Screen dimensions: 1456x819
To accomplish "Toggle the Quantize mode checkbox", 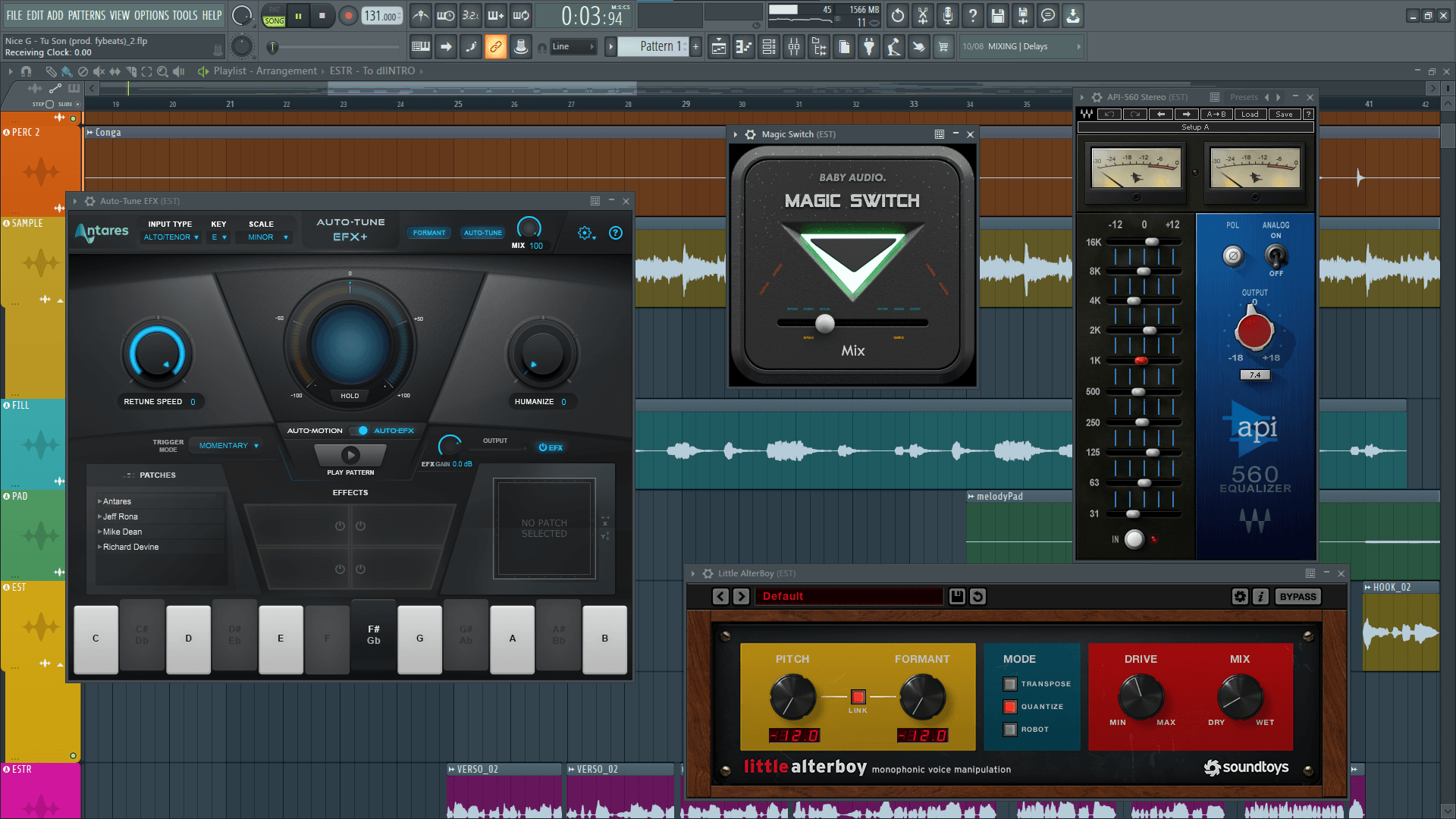I will (1010, 707).
